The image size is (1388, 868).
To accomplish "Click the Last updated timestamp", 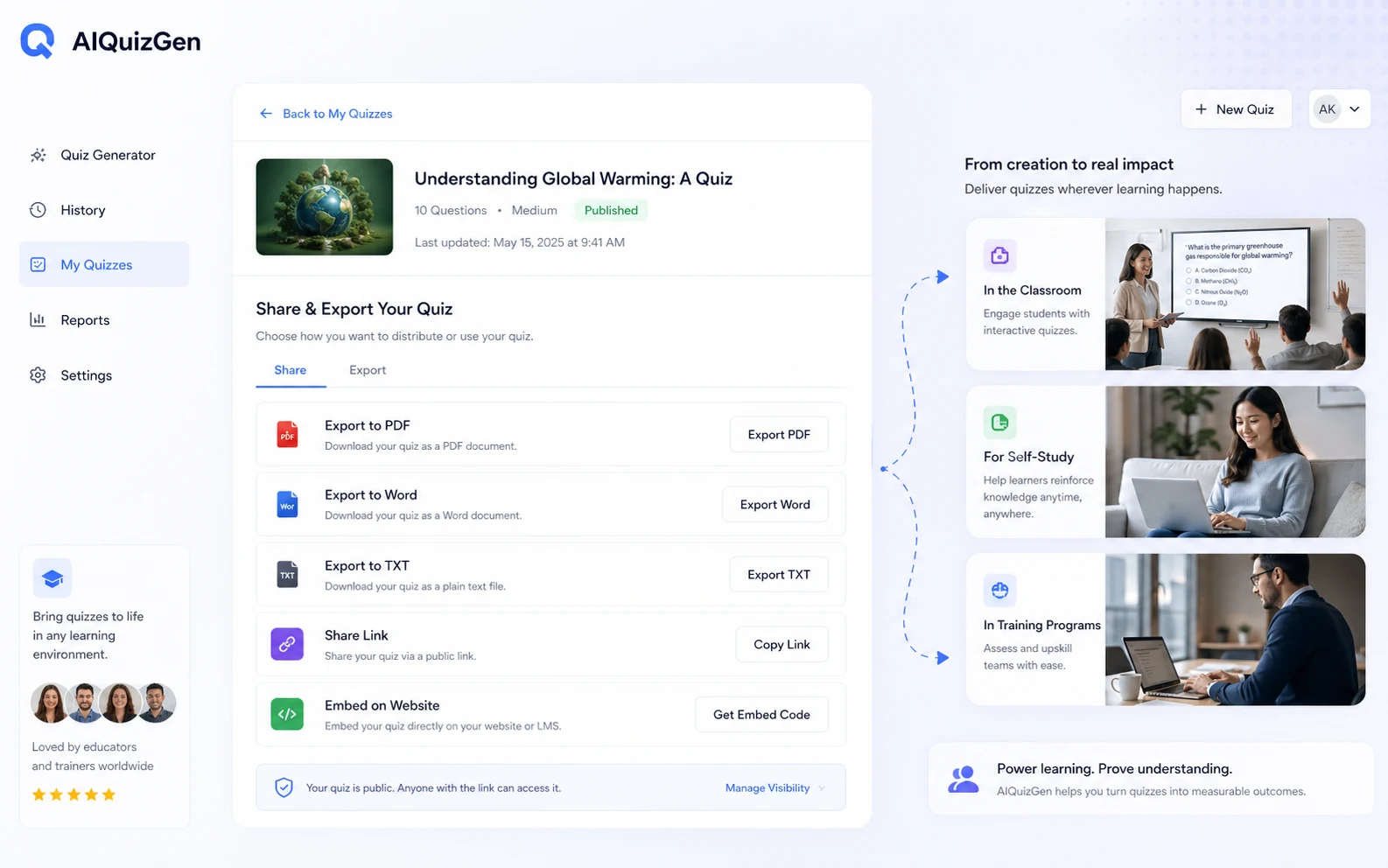I will pyautogui.click(x=520, y=242).
